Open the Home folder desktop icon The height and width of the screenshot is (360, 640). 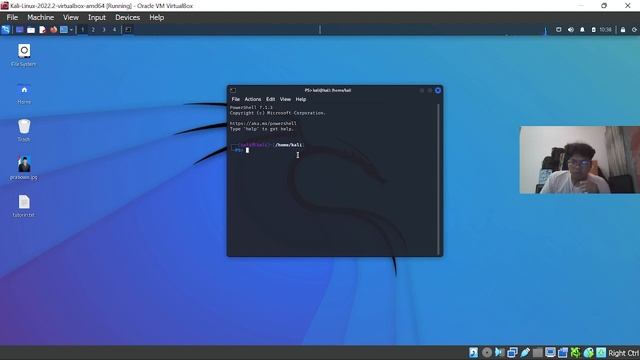coord(24,93)
